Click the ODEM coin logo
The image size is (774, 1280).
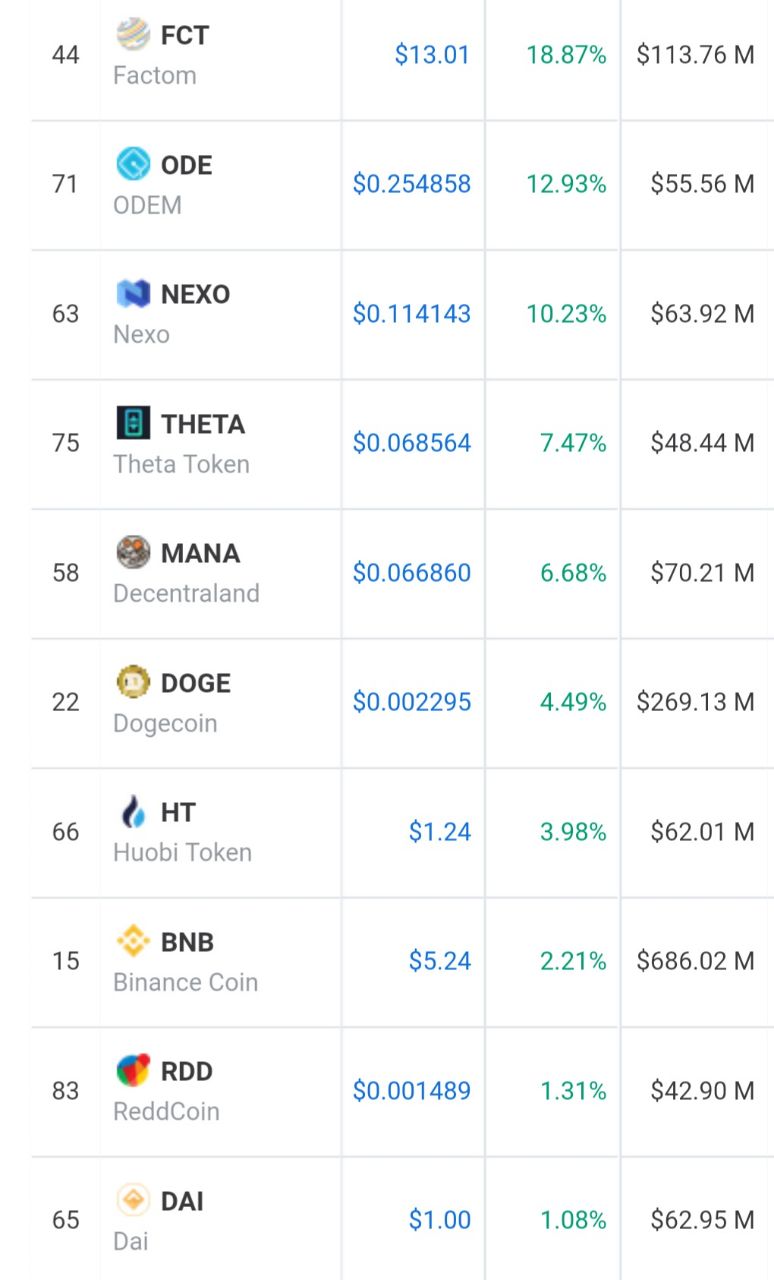(x=133, y=164)
